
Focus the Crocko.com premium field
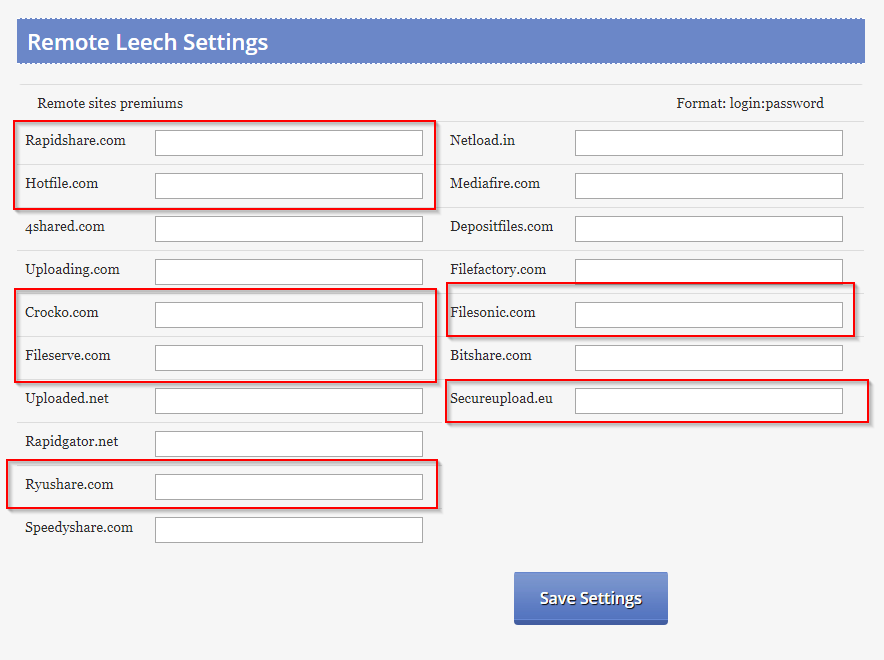click(289, 315)
